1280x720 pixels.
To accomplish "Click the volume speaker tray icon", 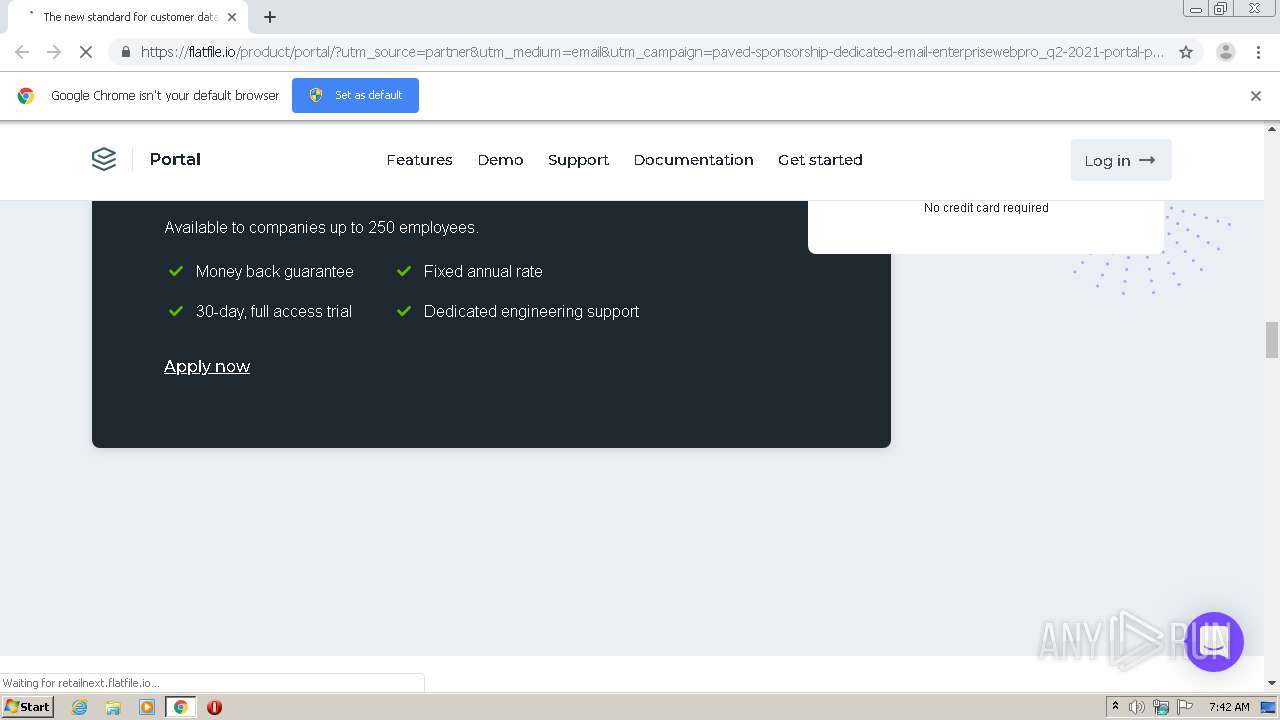I will click(x=1137, y=707).
